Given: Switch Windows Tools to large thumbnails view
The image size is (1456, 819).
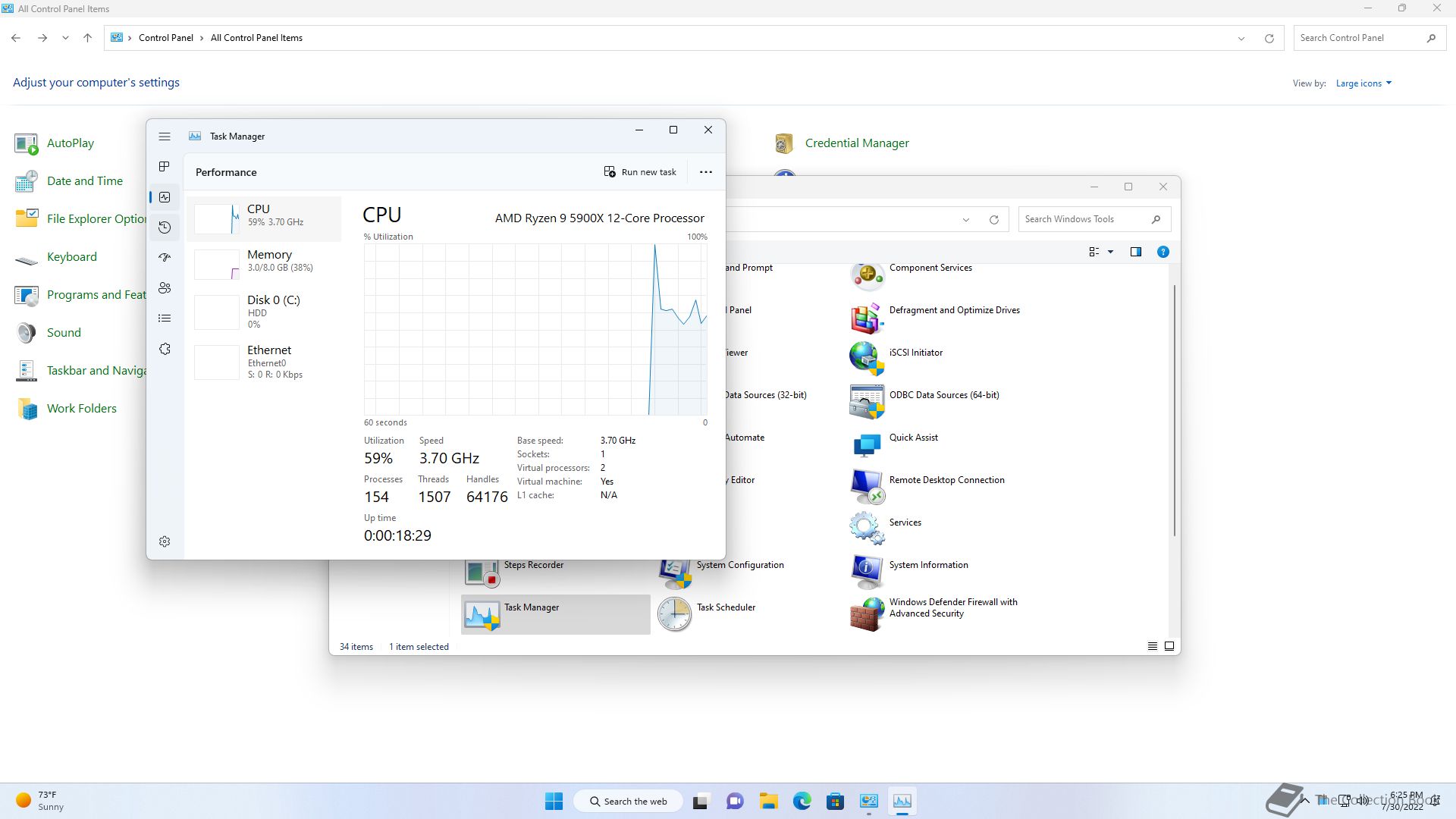Looking at the screenshot, I should click(1169, 647).
